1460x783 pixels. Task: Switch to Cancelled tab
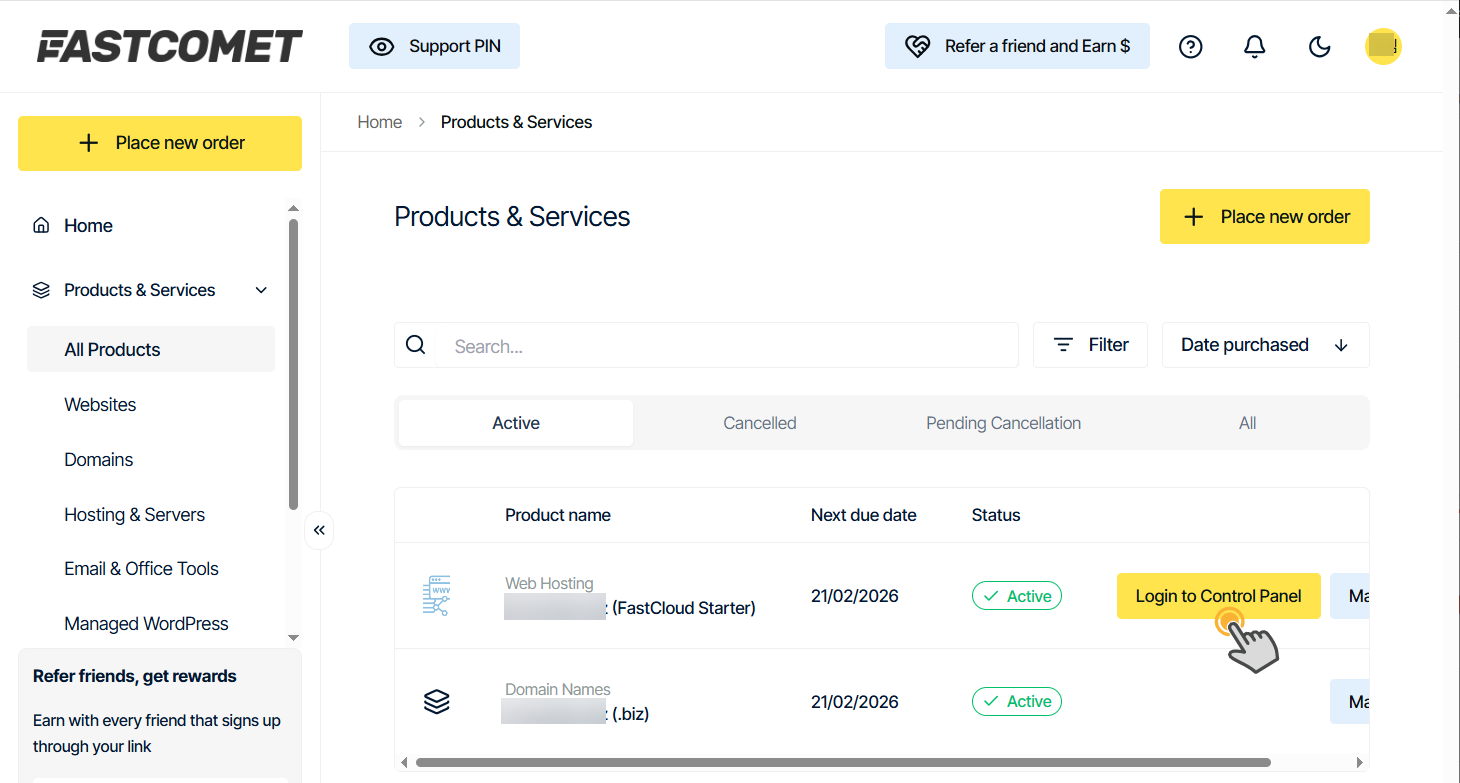(760, 423)
